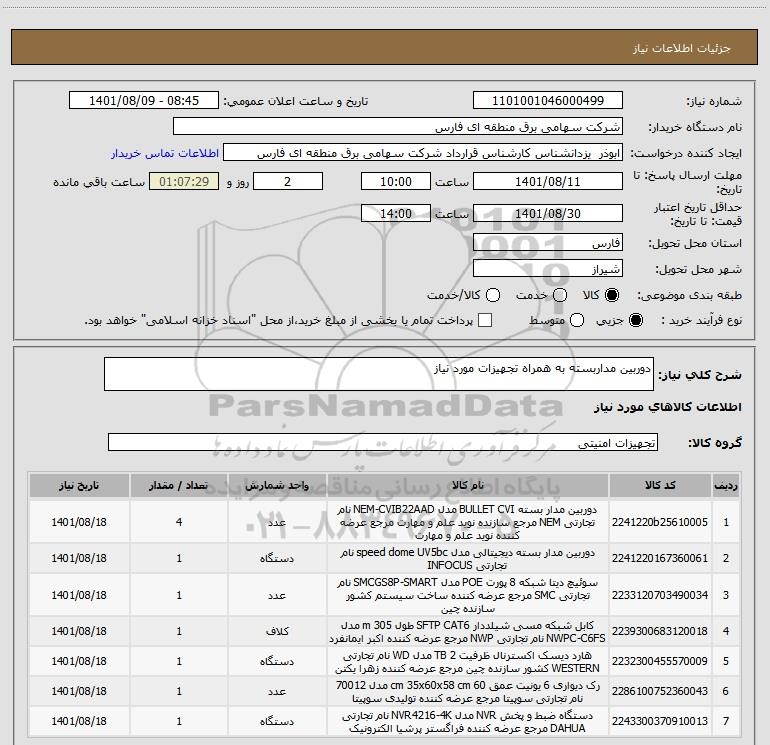Click the goods group field تجهیزات امنیتی
The image size is (770, 745).
pyautogui.click(x=383, y=442)
